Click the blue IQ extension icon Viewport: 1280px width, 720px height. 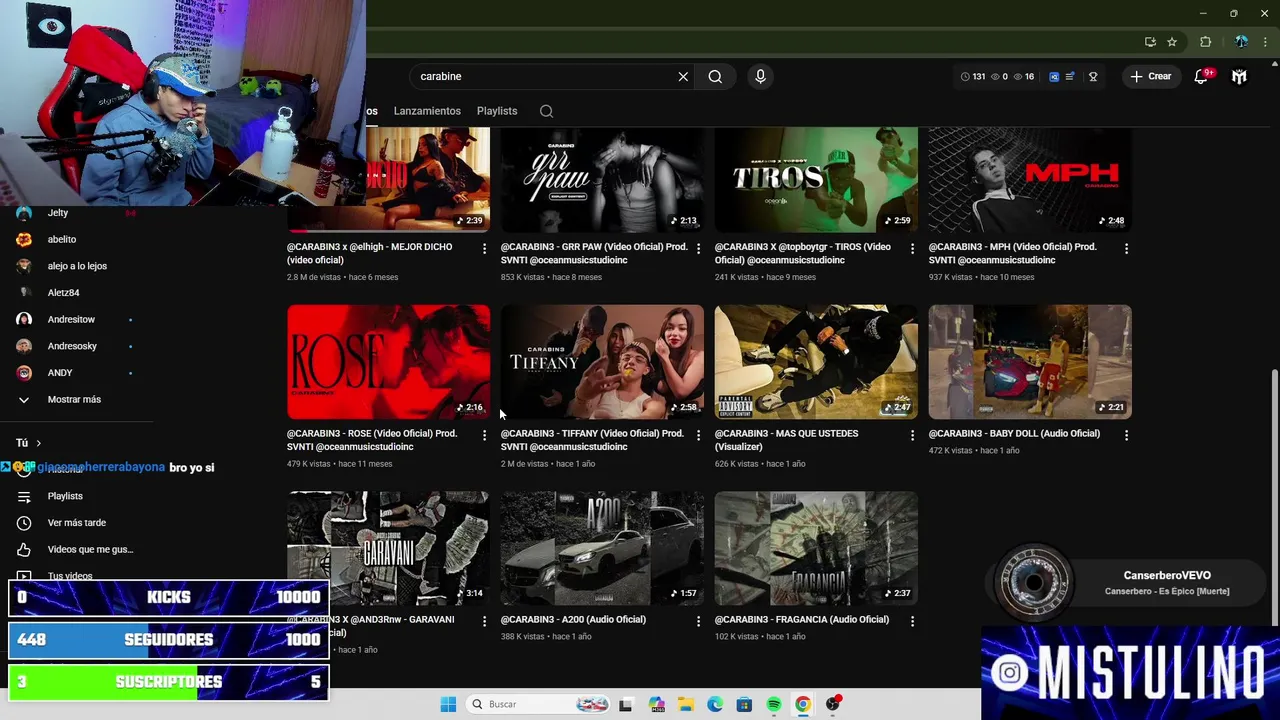point(1054,76)
